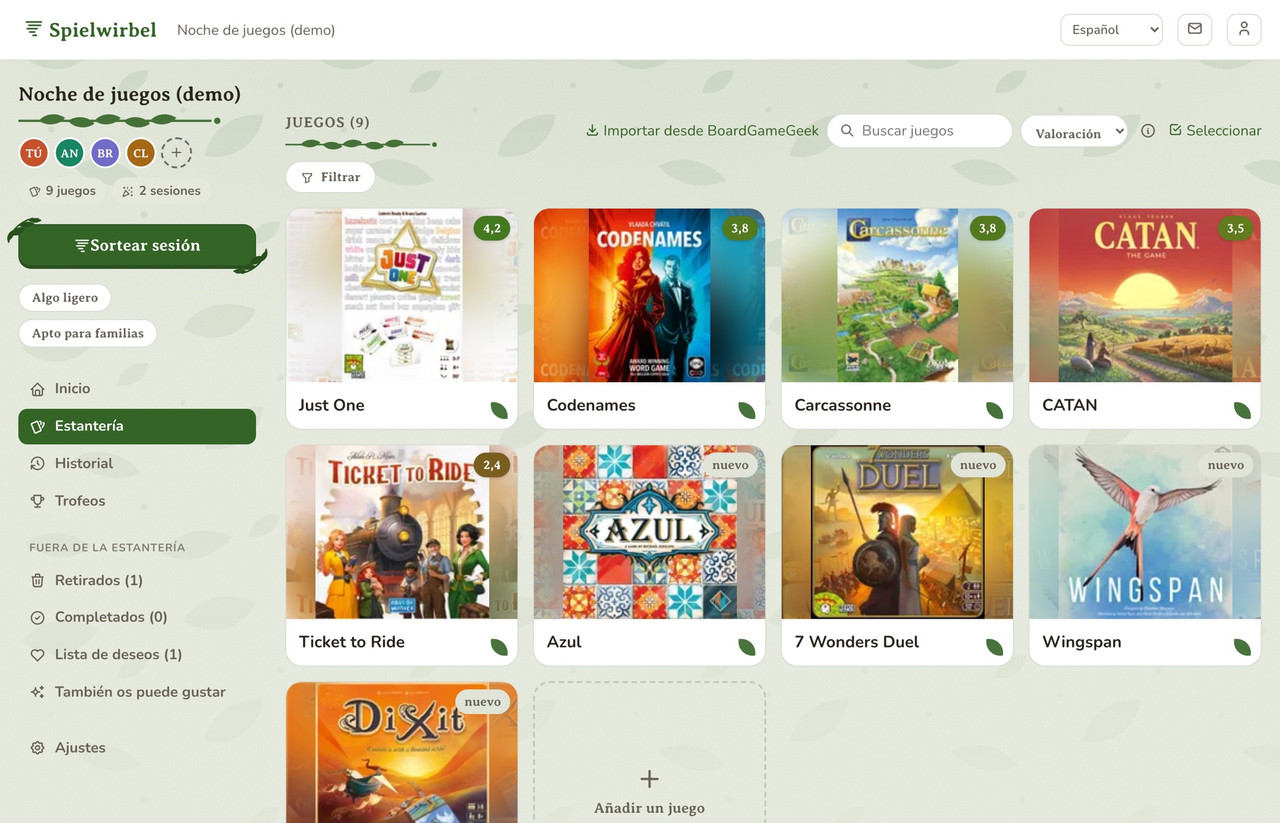The width and height of the screenshot is (1280, 823).
Task: Show sorting info icon next to Valoración
Action: click(x=1148, y=131)
